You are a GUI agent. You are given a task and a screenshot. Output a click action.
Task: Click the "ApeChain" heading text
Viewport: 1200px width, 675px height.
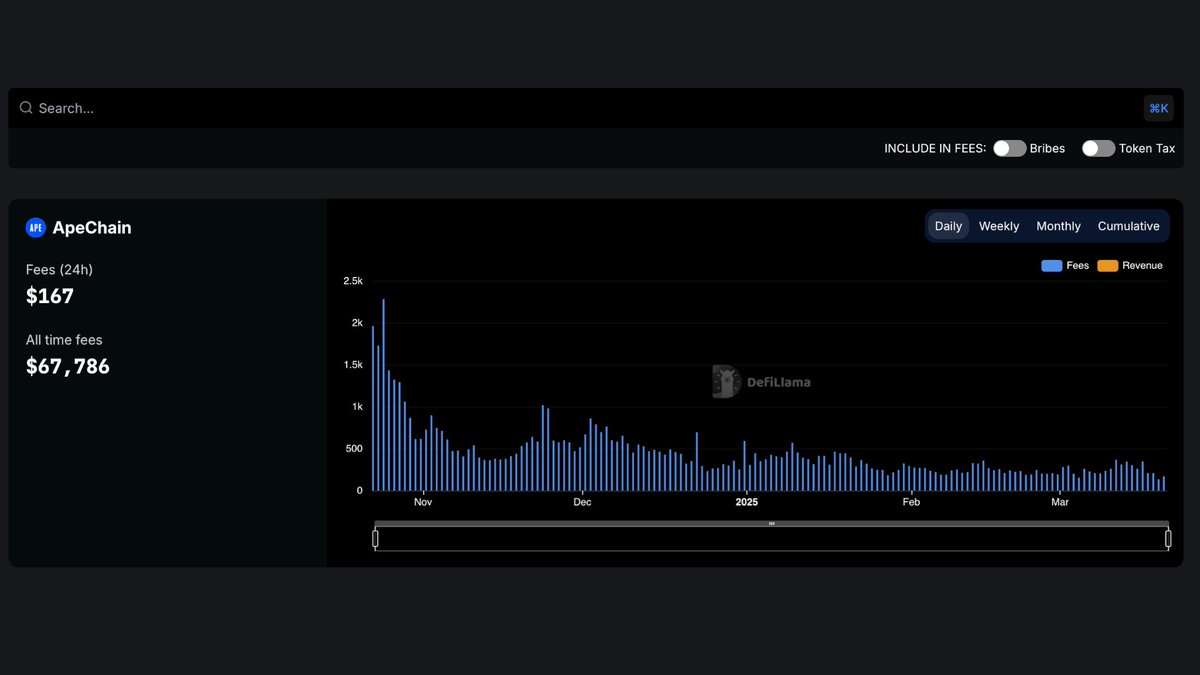[92, 228]
